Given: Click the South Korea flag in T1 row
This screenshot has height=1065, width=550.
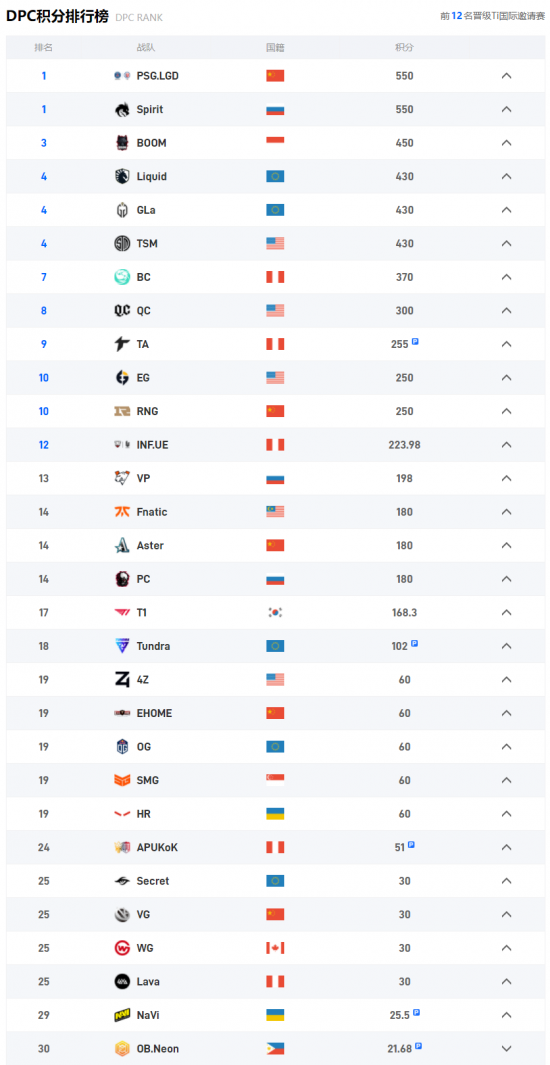Looking at the screenshot, I should [275, 613].
